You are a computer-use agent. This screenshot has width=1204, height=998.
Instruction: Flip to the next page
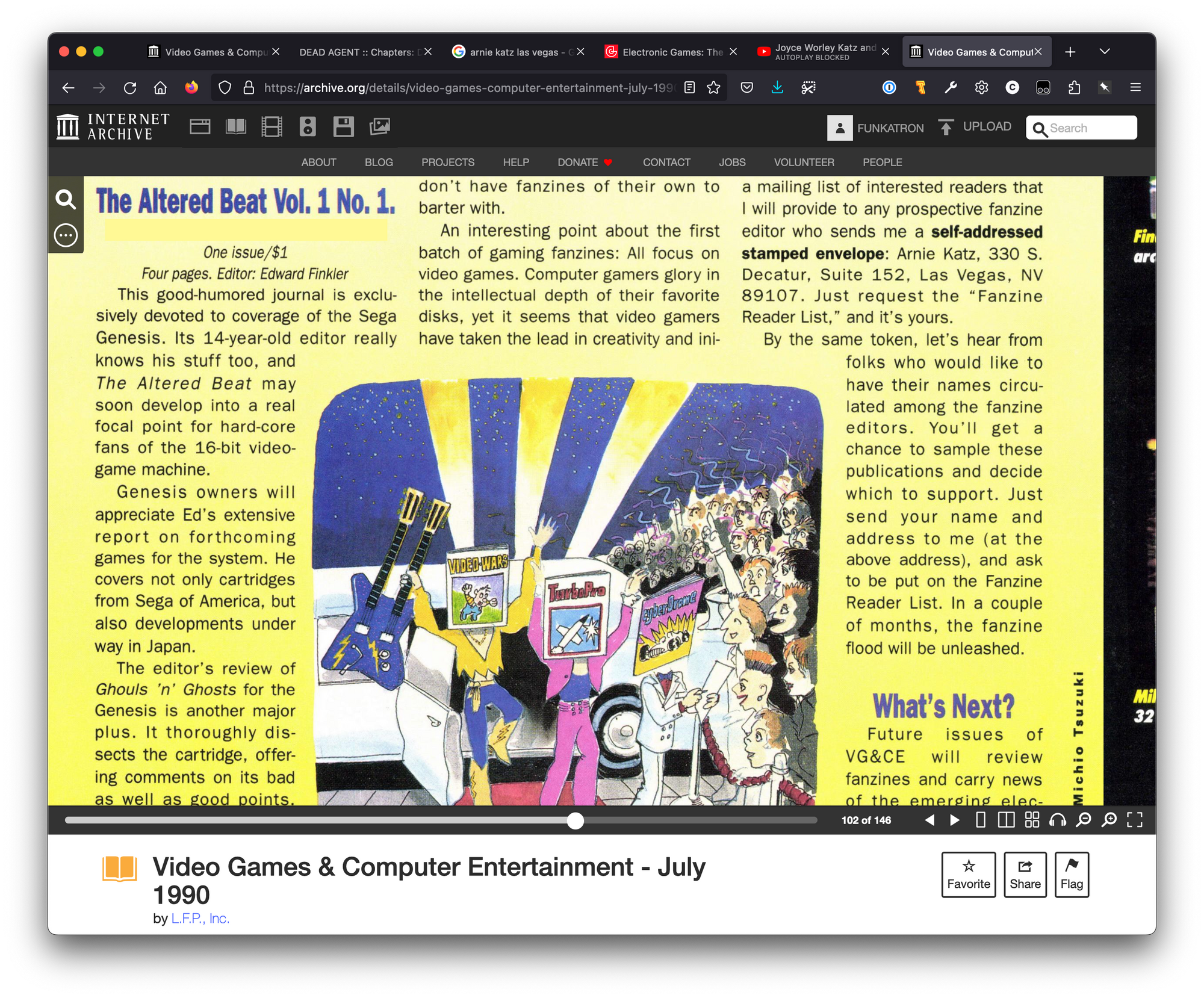point(955,820)
